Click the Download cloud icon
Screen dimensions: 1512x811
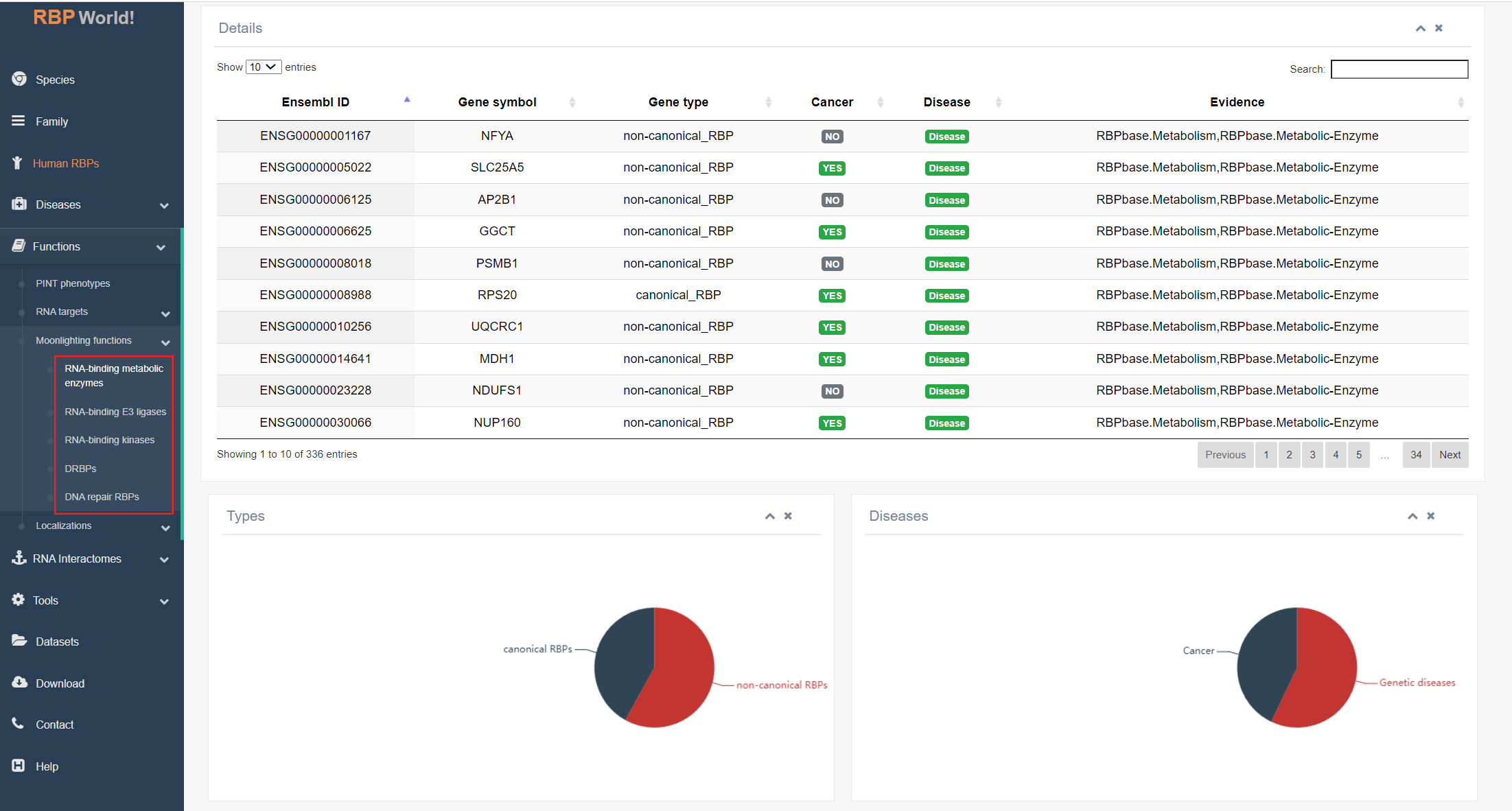click(x=19, y=682)
